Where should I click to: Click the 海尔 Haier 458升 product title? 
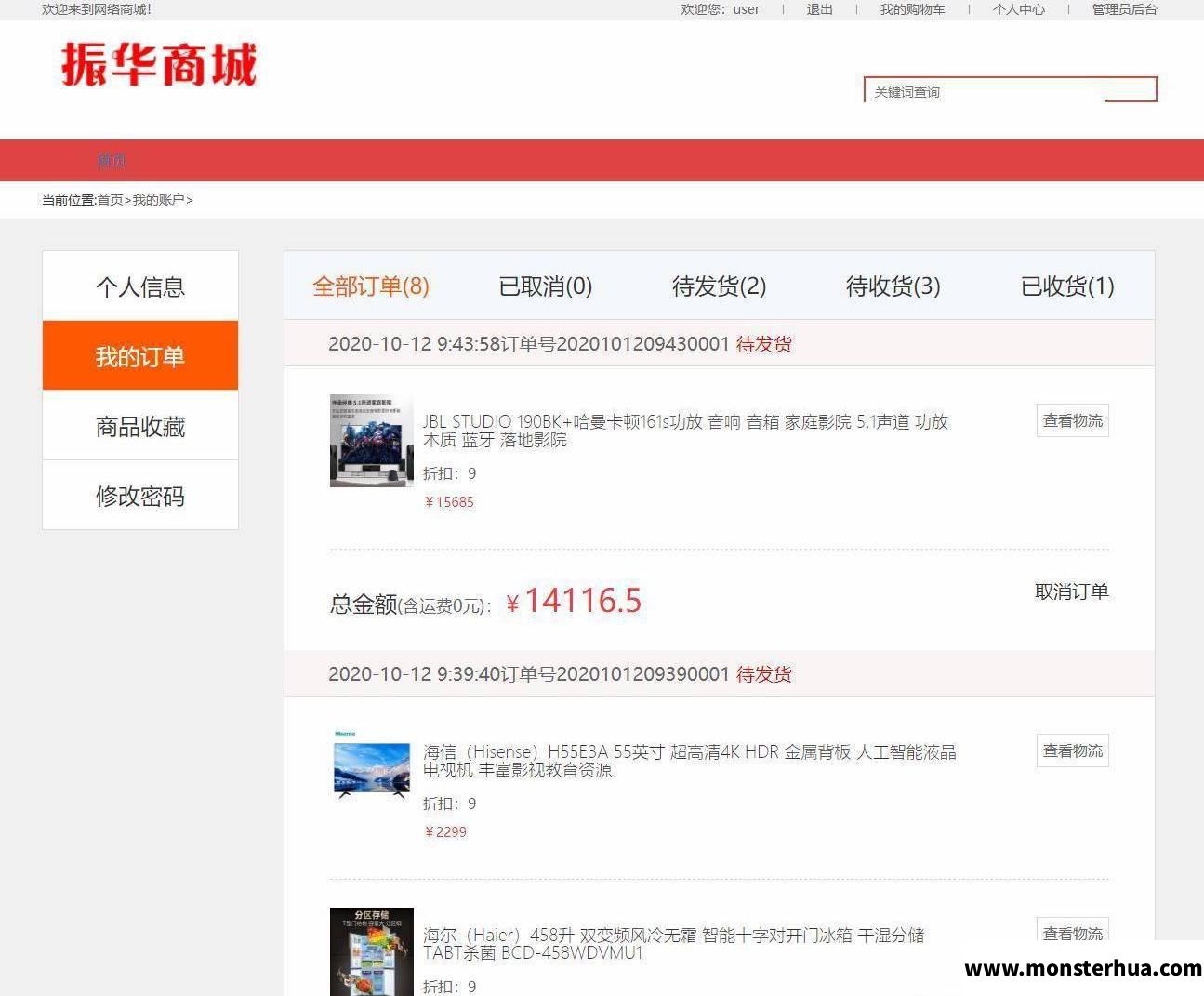tap(674, 944)
